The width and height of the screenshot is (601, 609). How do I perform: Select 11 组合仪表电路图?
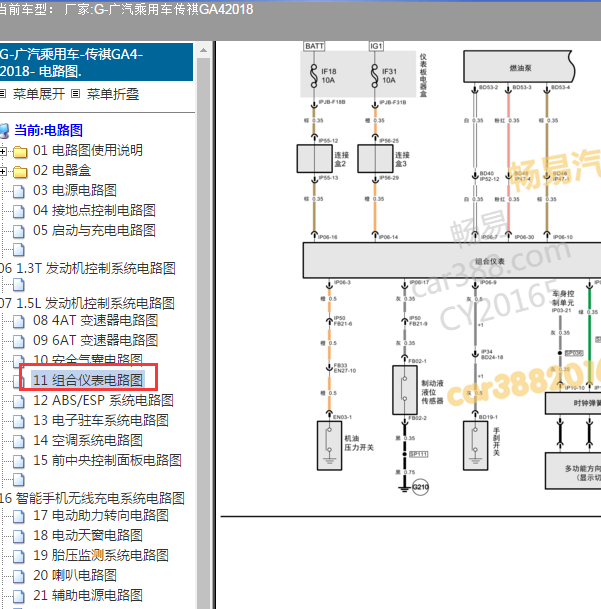tap(88, 380)
